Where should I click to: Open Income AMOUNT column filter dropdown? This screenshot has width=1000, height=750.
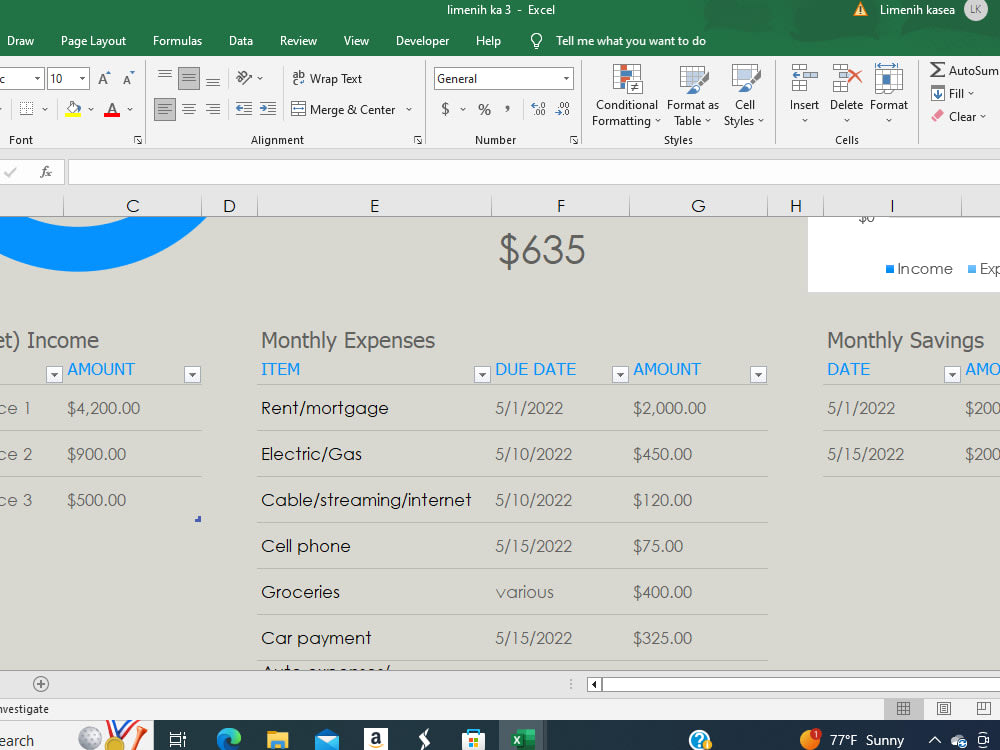[192, 374]
